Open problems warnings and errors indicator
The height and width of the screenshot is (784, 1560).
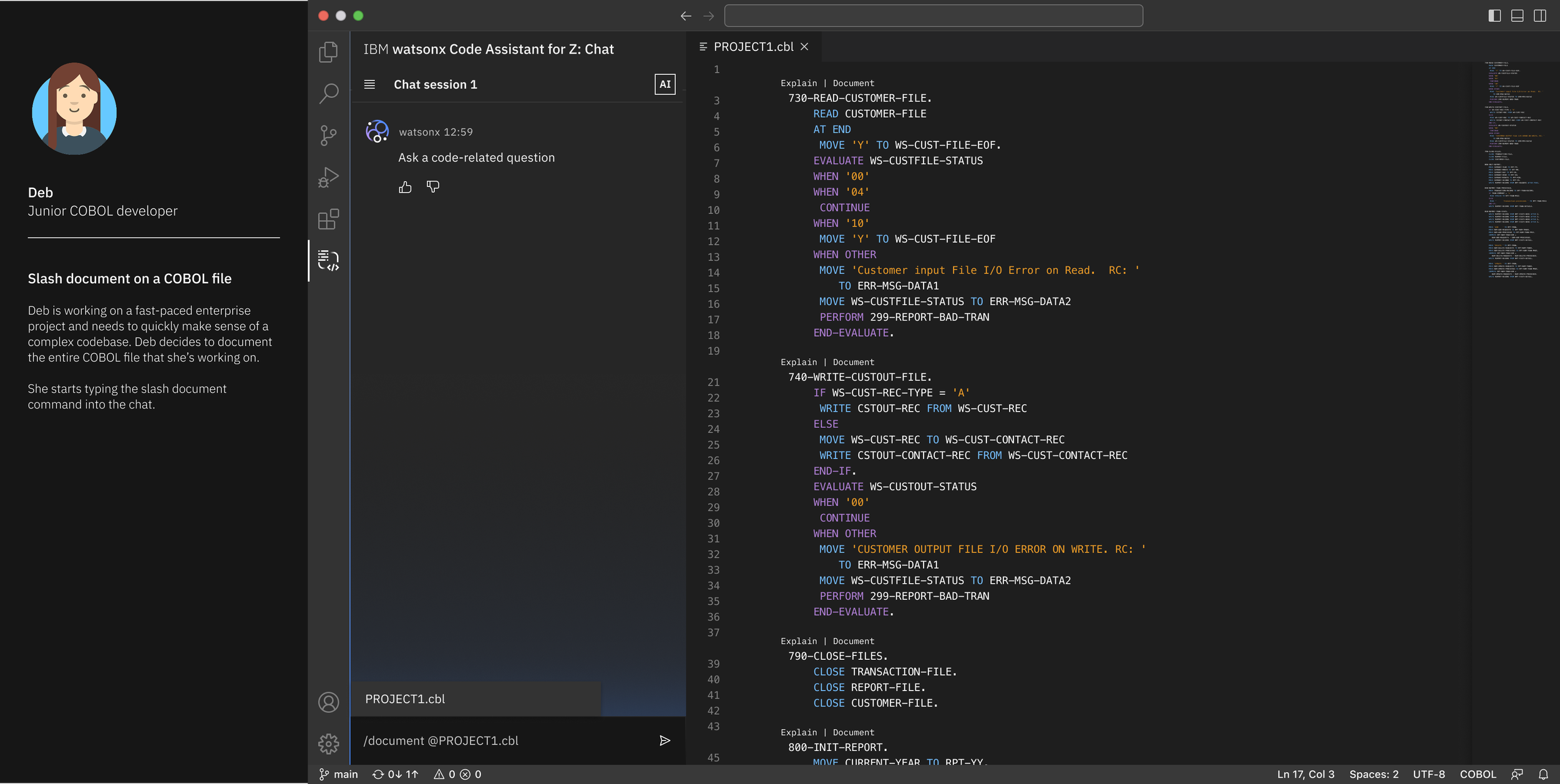(457, 774)
